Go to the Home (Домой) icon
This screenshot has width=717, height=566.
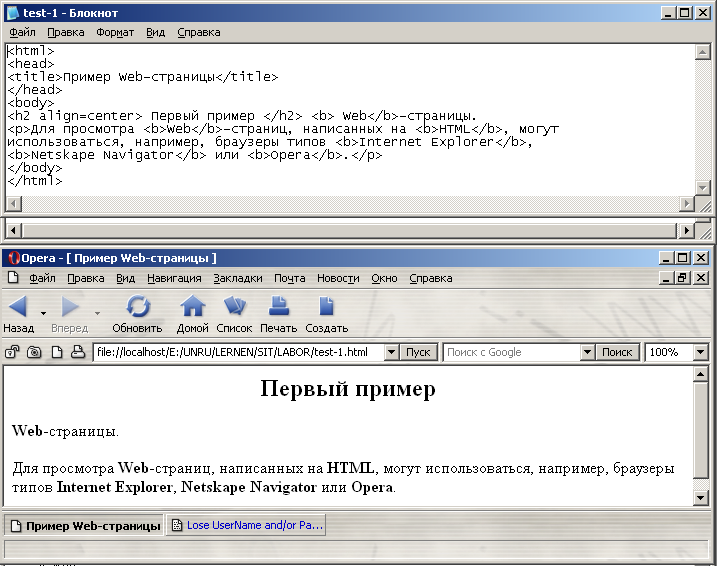193,306
